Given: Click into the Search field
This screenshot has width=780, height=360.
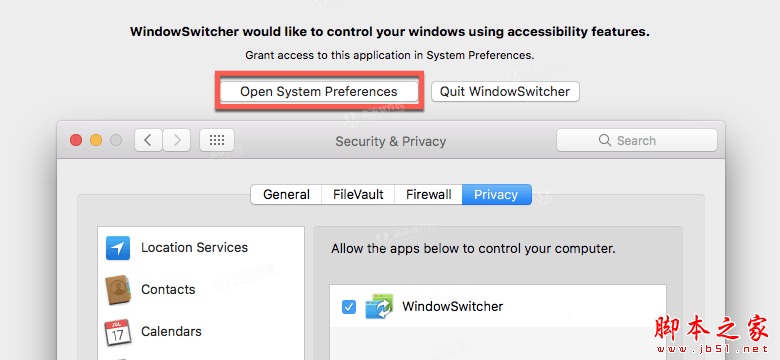Looking at the screenshot, I should point(637,140).
